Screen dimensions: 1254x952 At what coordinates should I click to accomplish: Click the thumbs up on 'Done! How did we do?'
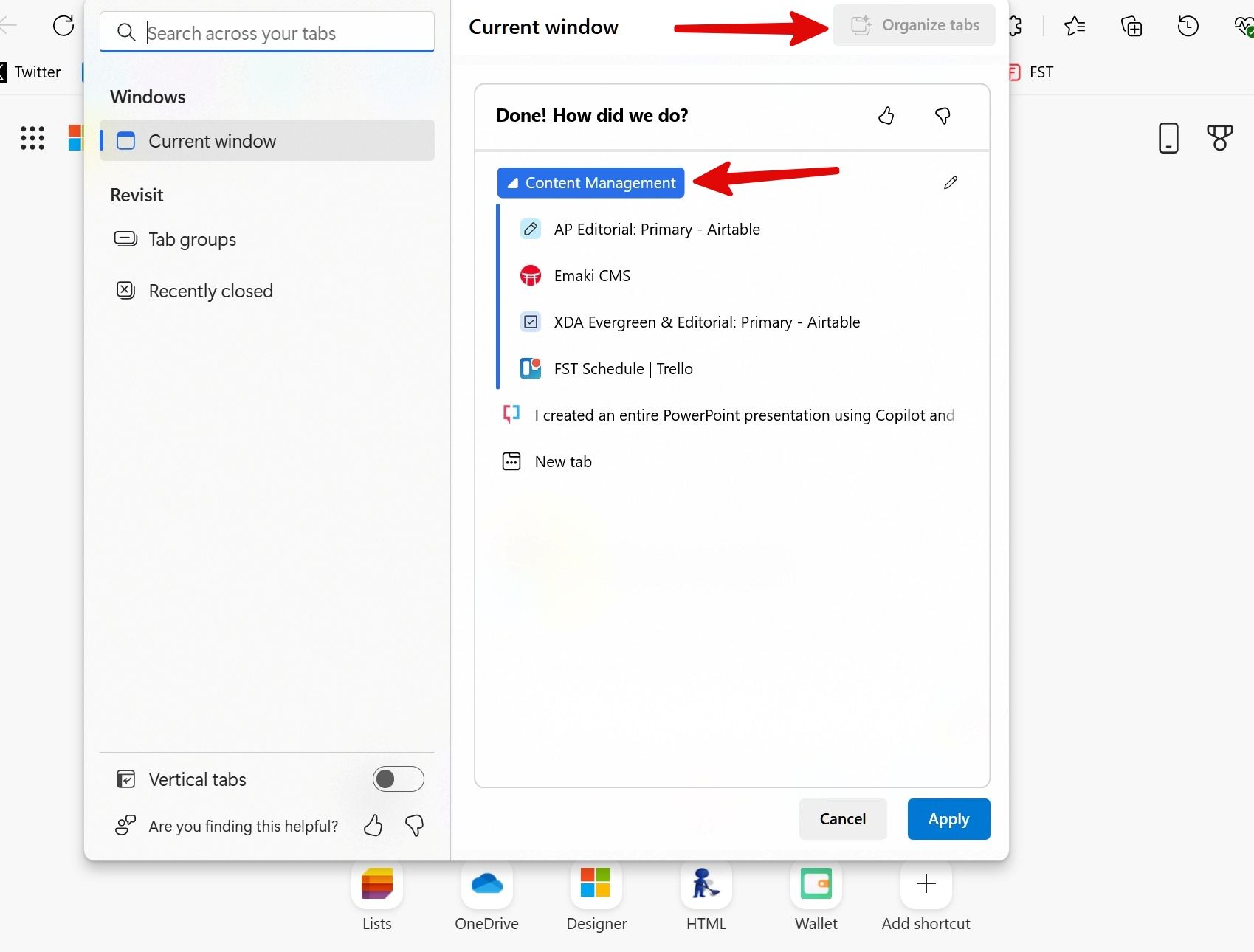[x=886, y=116]
